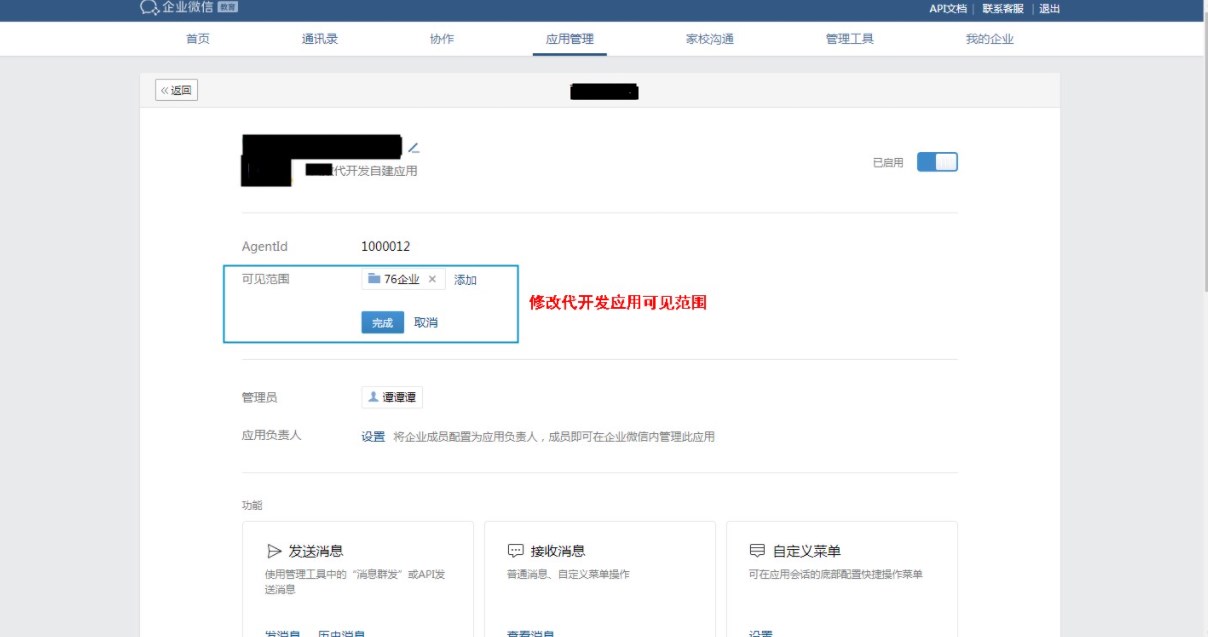Click 设置 link for 应用负责人
Screen dimensions: 1208x637
point(373,437)
